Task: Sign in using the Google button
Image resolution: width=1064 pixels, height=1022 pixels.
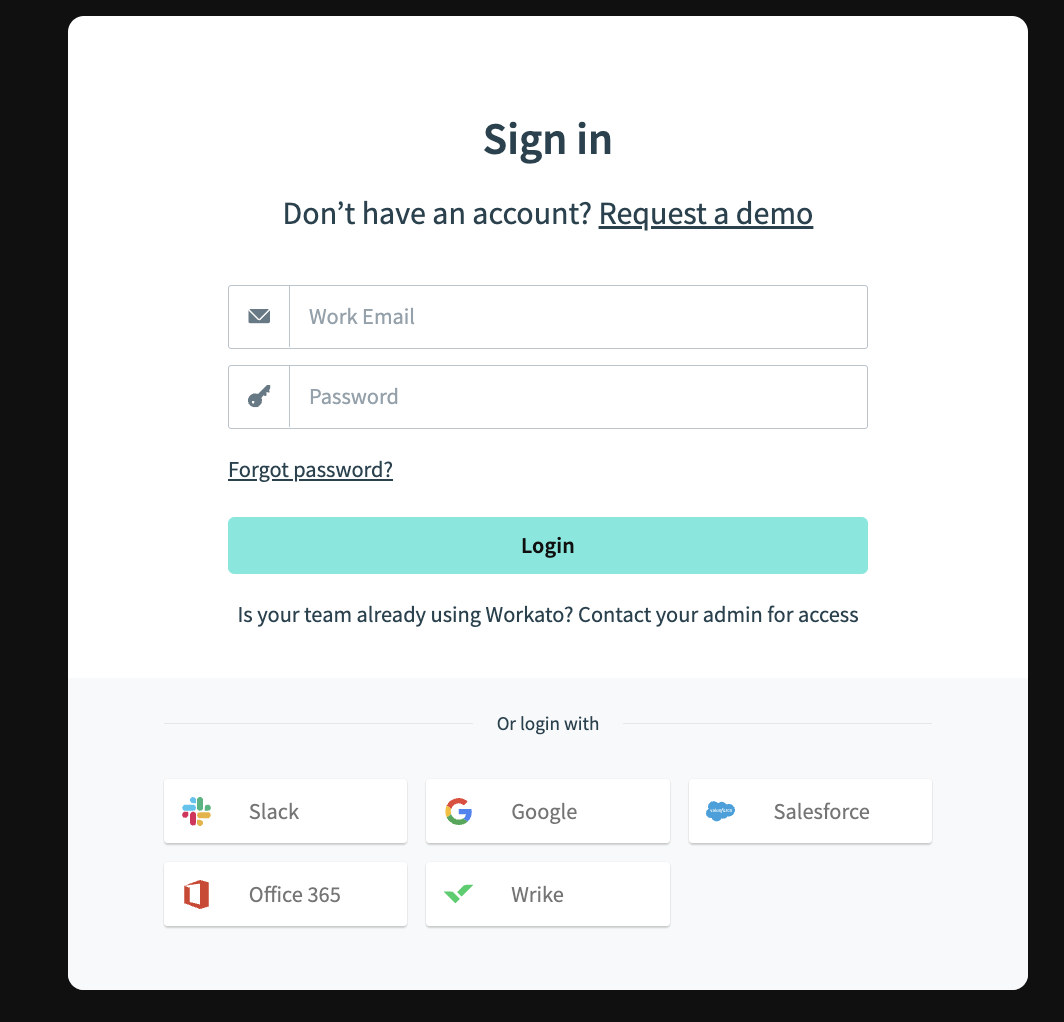Action: pos(547,811)
